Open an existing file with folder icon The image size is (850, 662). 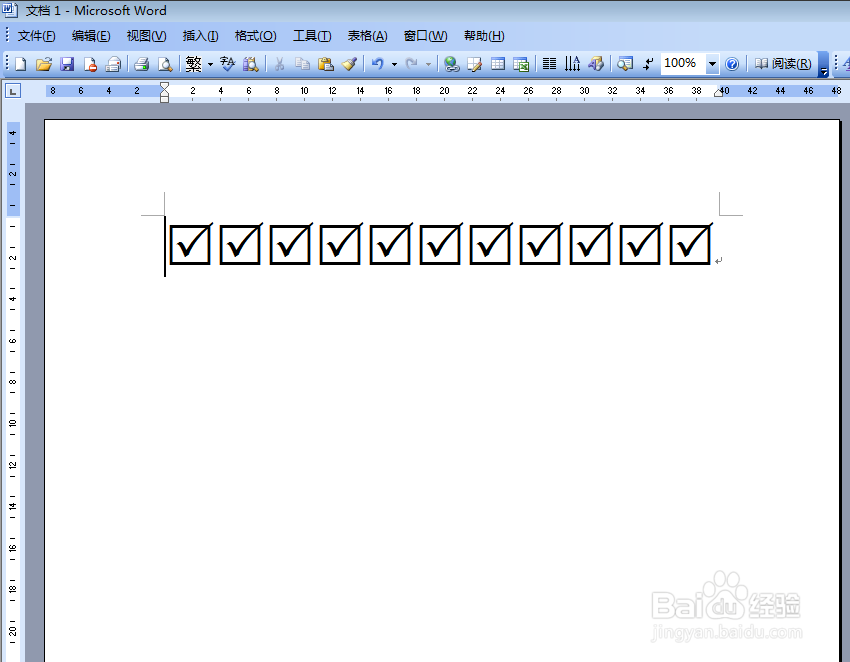coord(43,64)
